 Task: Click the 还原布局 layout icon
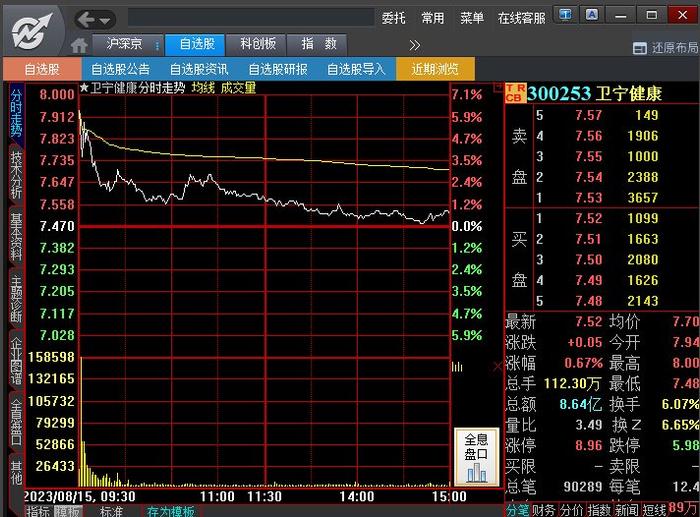coord(640,48)
